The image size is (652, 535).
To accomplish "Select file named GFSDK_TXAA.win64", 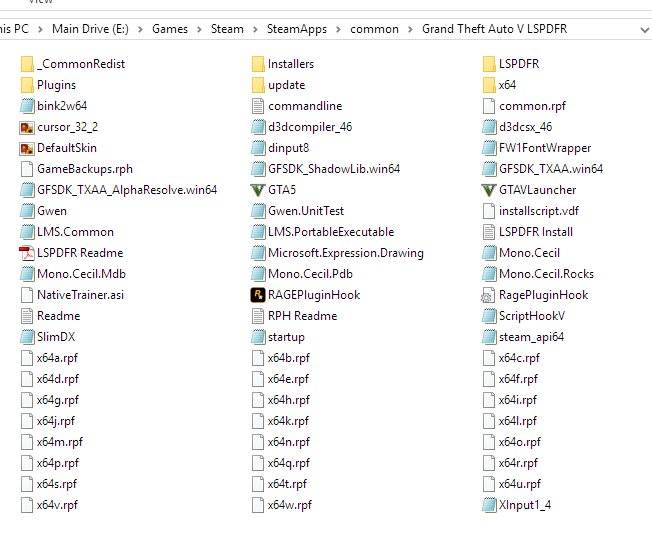I will 551,169.
